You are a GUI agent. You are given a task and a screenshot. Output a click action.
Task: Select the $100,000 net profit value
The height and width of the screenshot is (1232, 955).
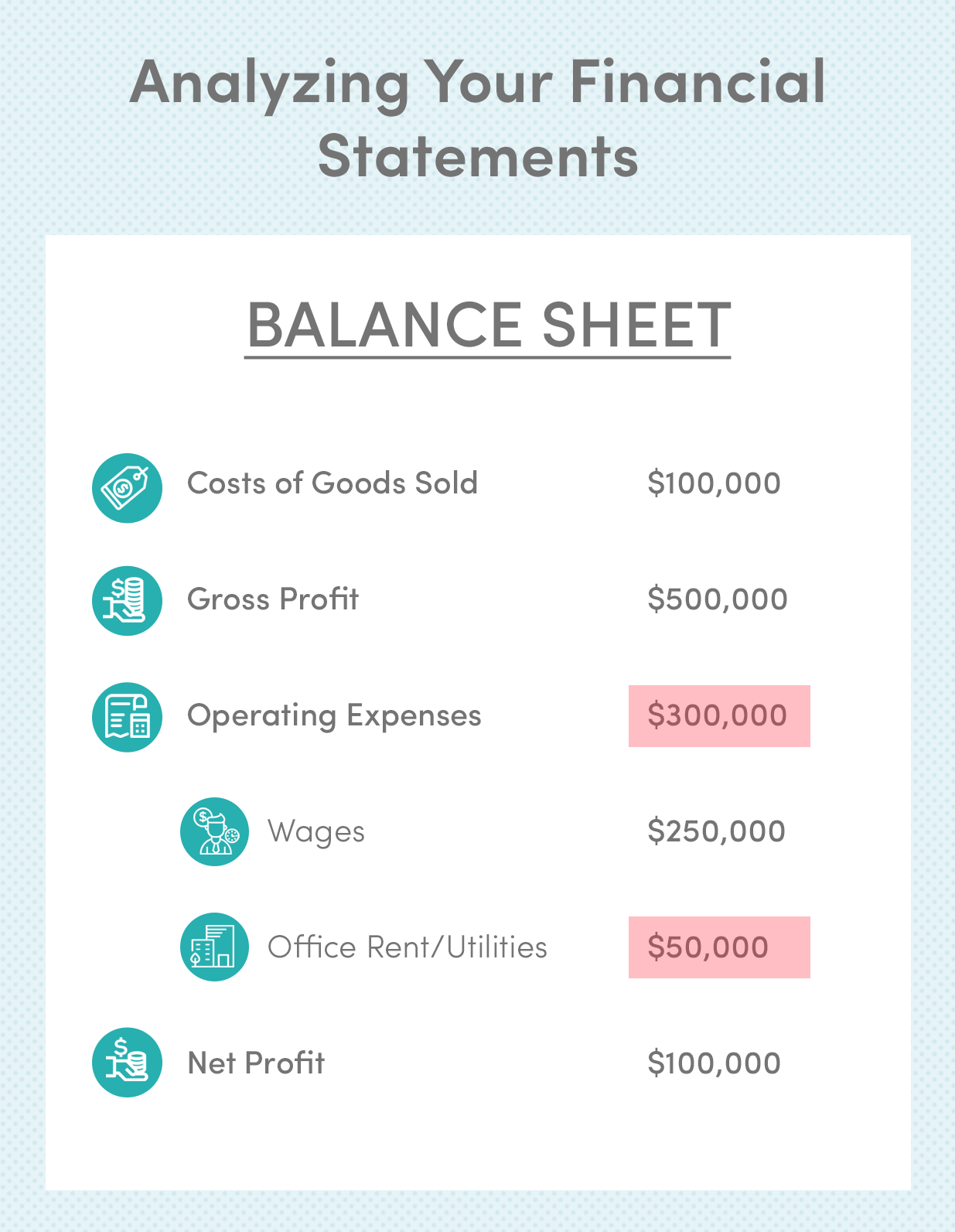[x=714, y=1063]
